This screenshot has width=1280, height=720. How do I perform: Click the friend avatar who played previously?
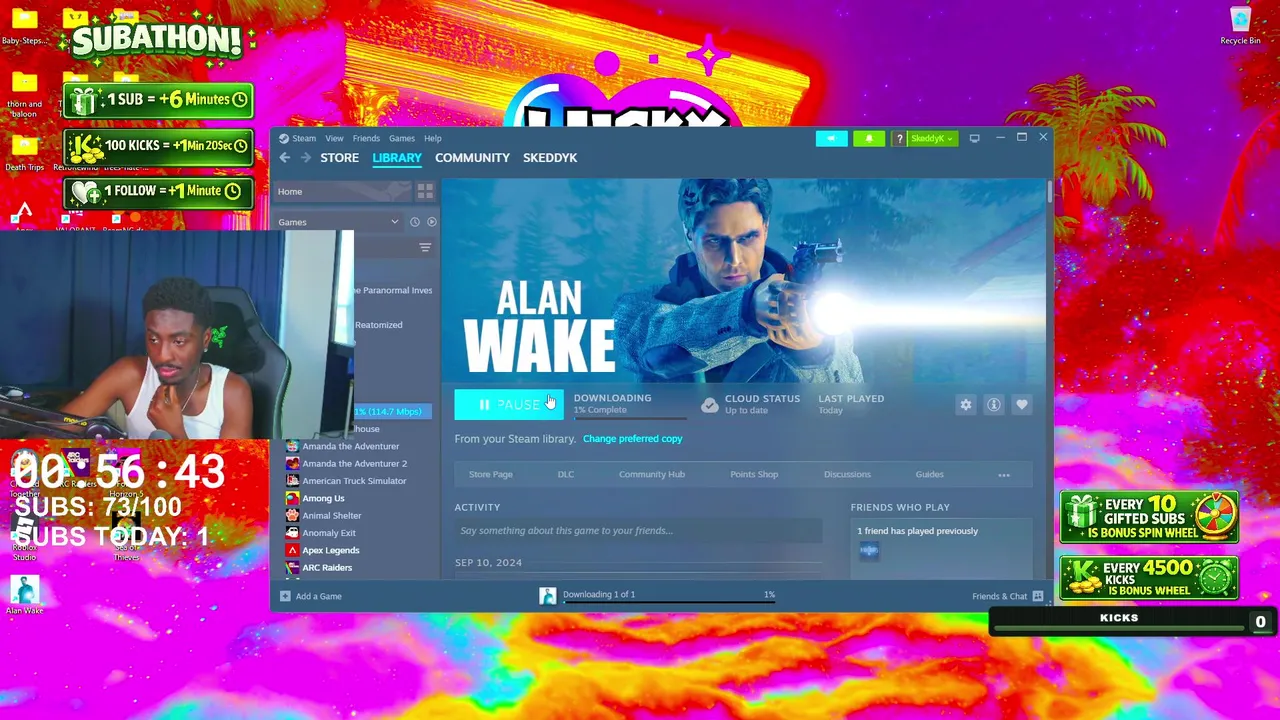[x=868, y=551]
